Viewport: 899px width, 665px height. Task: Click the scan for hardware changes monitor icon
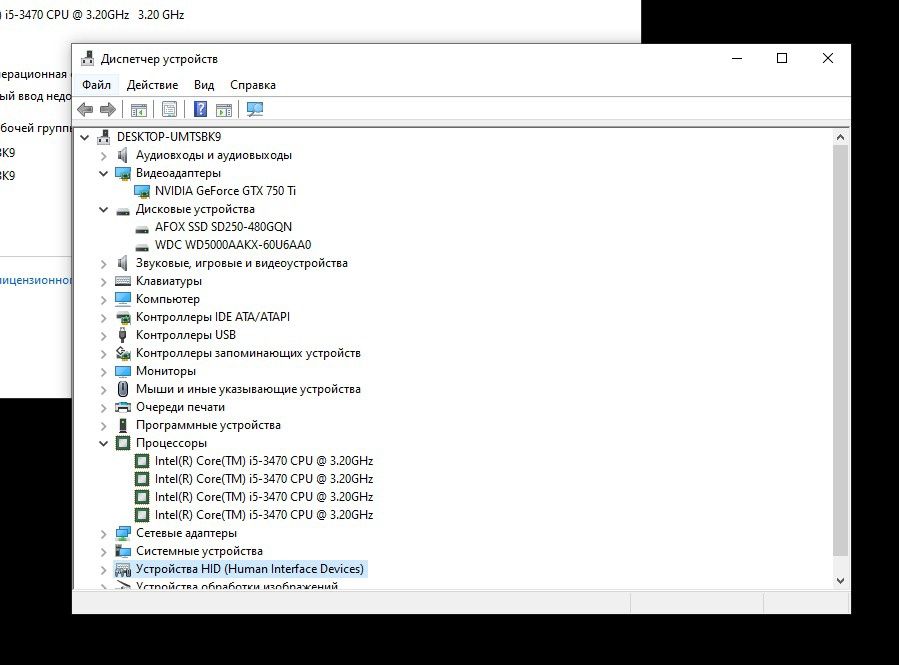(x=255, y=109)
